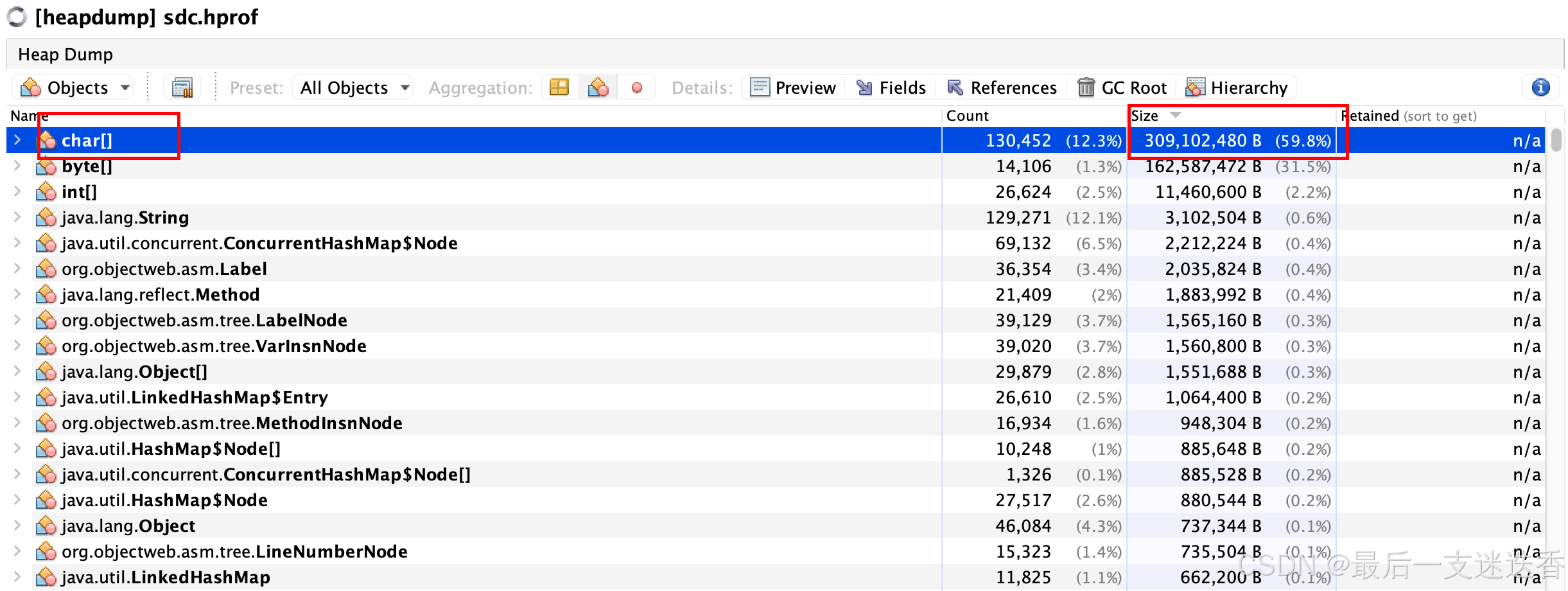Screen dimensions: 1568x591
Task: Click the java.util.LinkedHashMap class icon
Action: (x=46, y=577)
